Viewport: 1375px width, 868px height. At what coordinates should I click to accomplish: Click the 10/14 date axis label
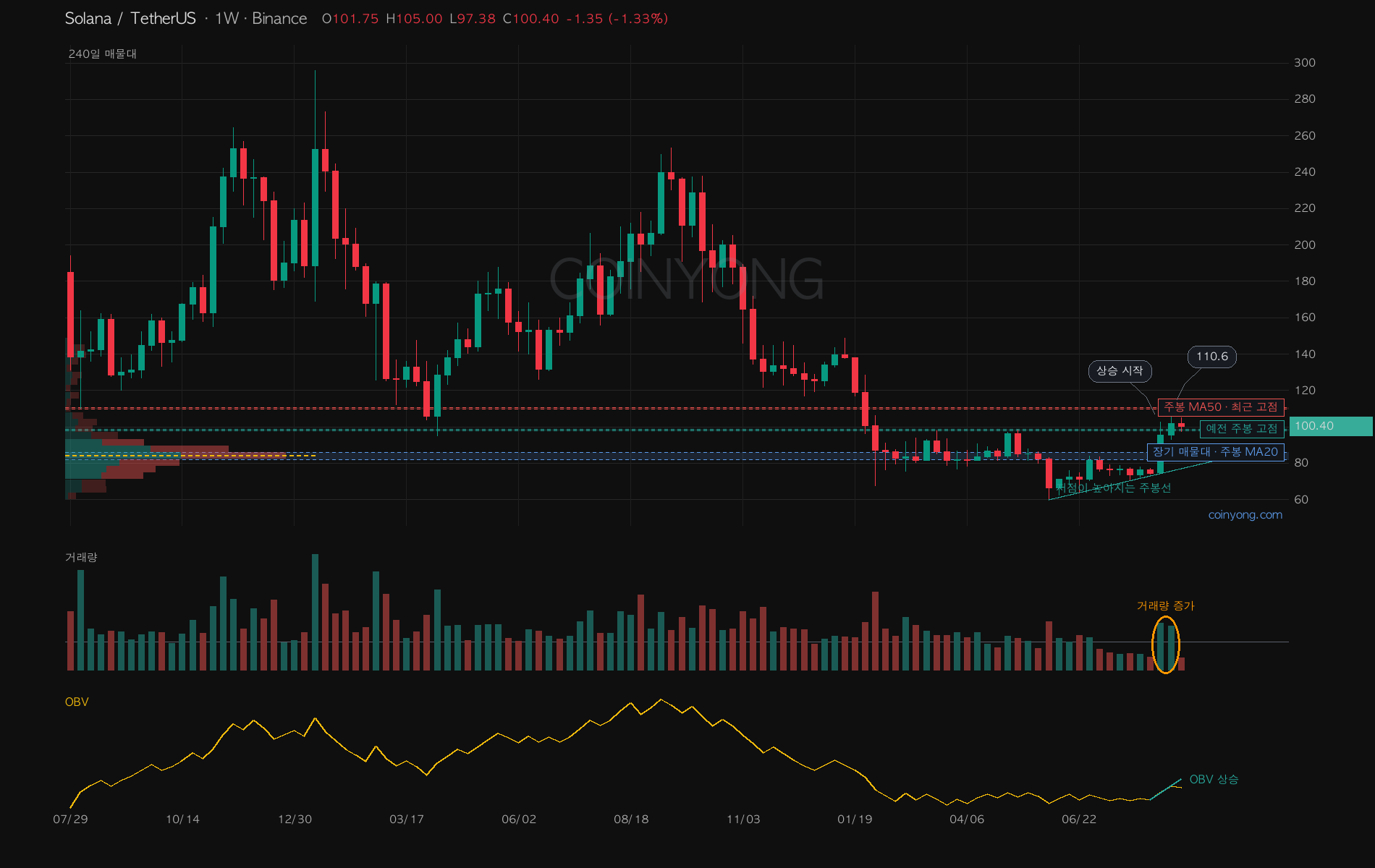[182, 820]
